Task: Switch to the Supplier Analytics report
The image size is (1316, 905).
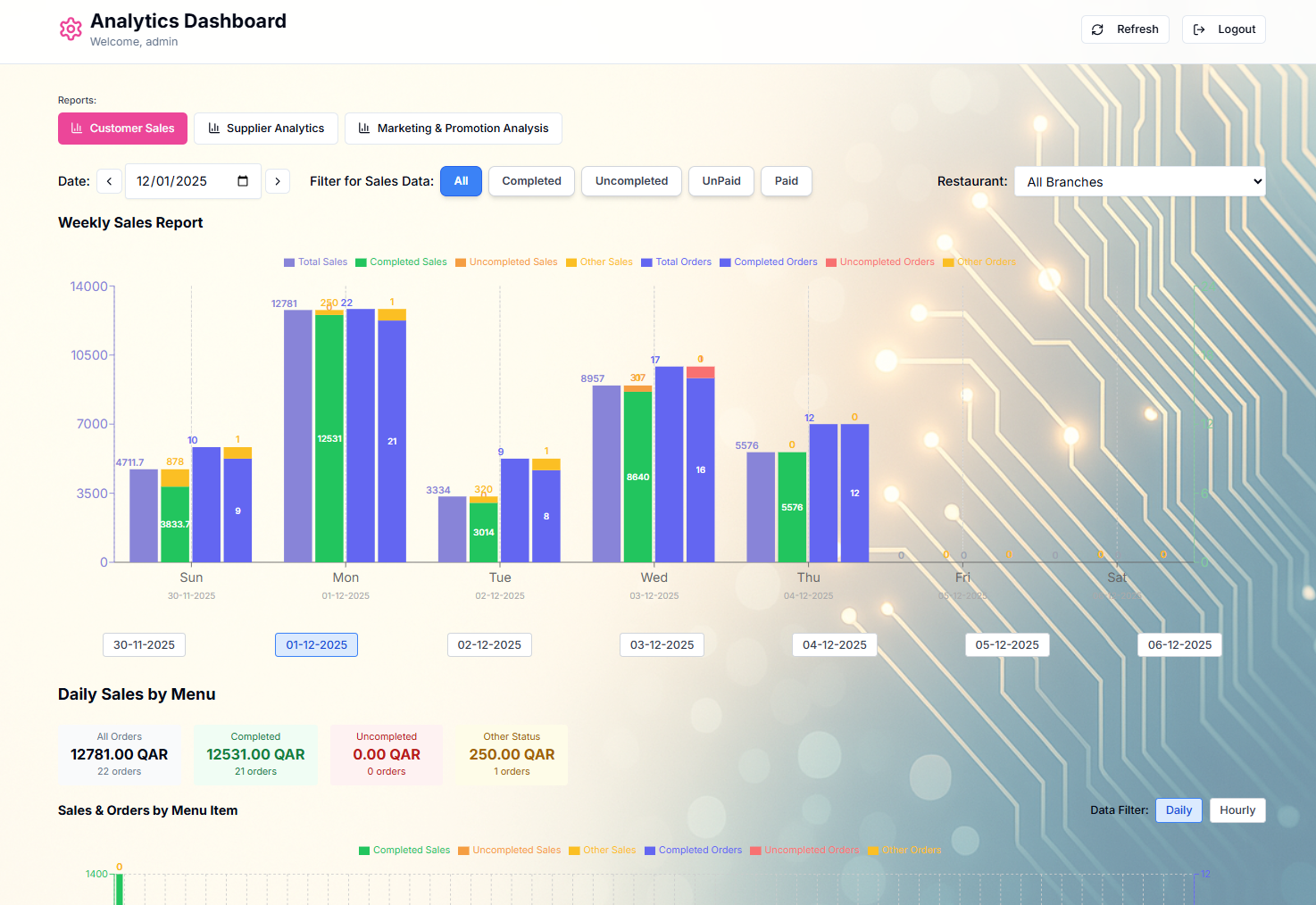Action: (266, 129)
